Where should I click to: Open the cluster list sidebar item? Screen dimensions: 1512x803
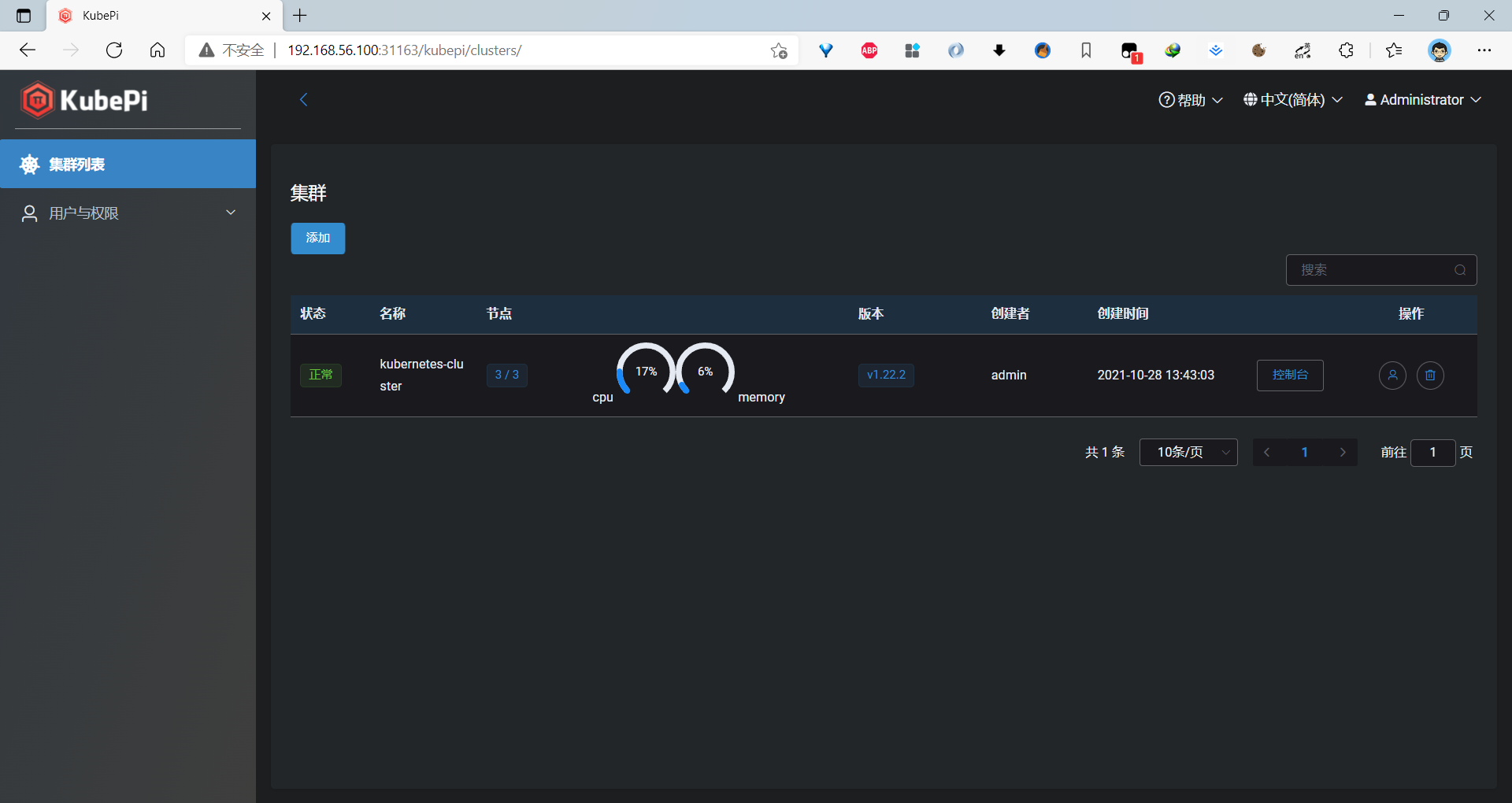pos(128,164)
